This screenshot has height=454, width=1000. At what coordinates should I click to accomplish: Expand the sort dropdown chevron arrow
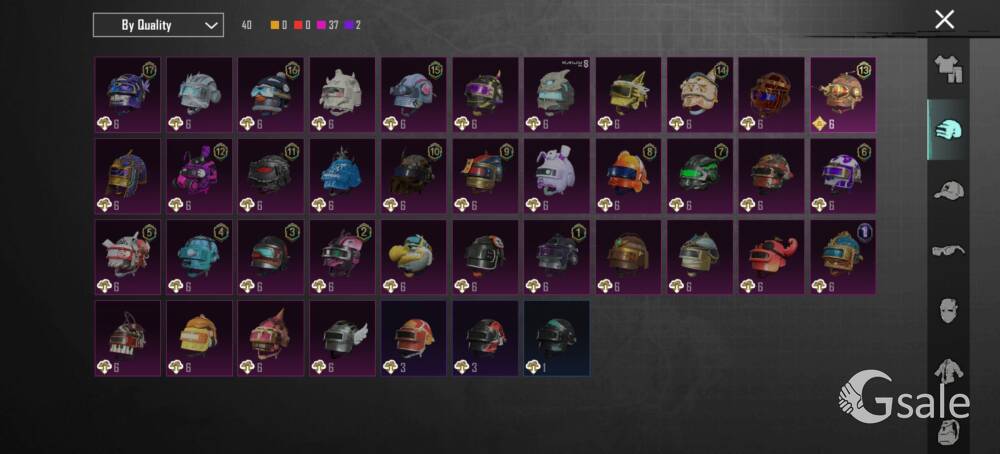[211, 26]
